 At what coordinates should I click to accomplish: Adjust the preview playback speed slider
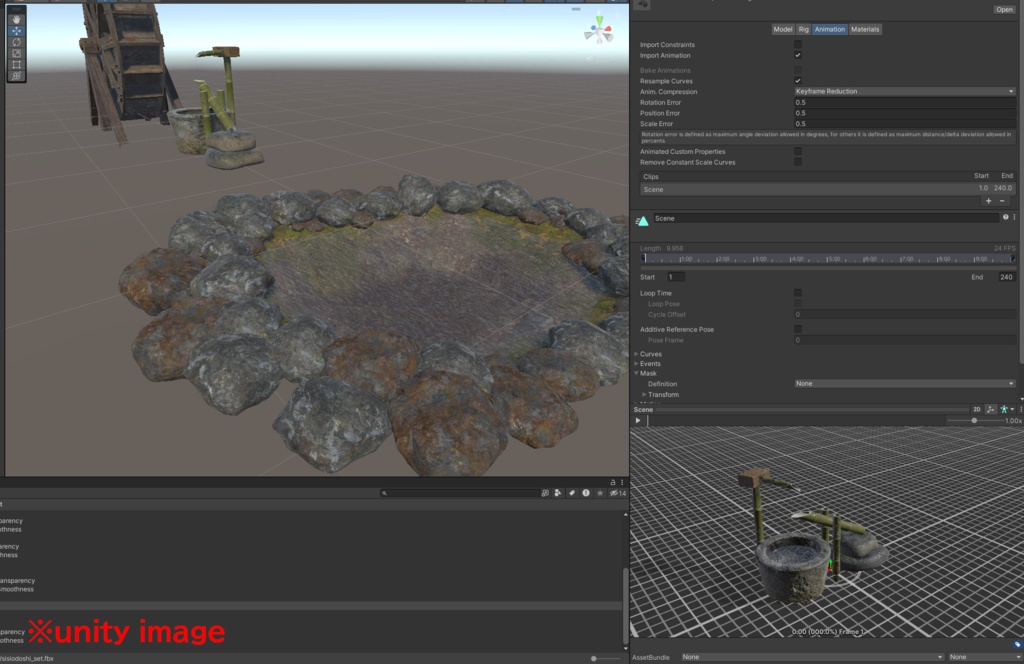[x=974, y=421]
